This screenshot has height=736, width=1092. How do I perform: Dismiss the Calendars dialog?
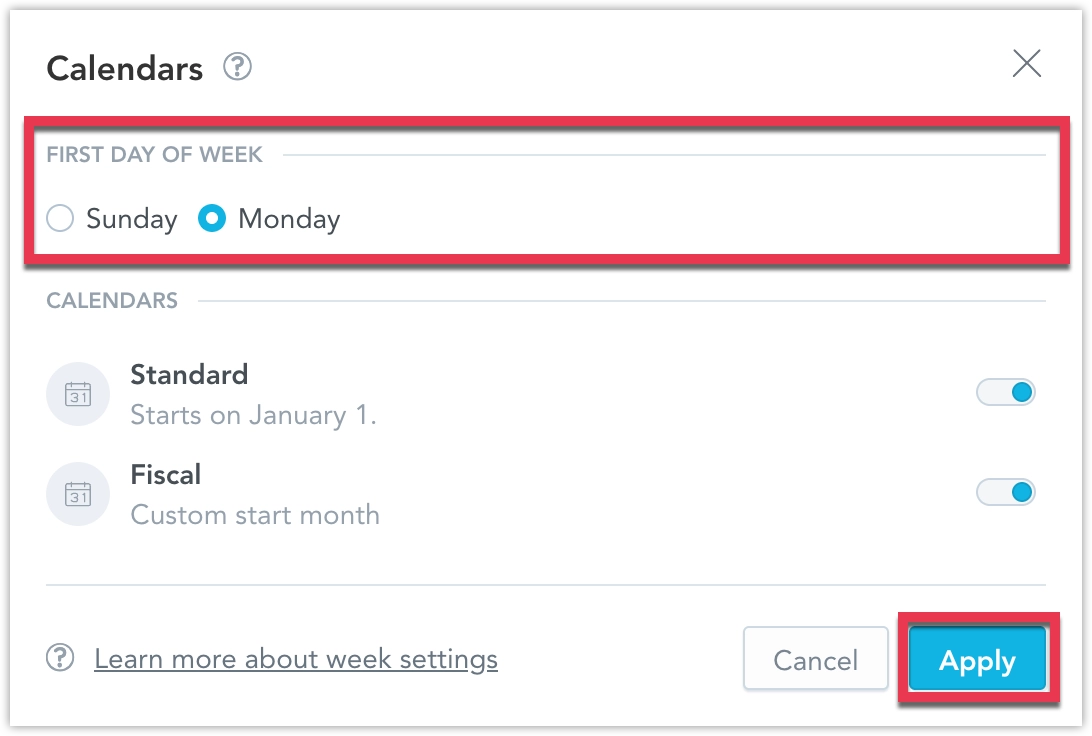point(1027,63)
